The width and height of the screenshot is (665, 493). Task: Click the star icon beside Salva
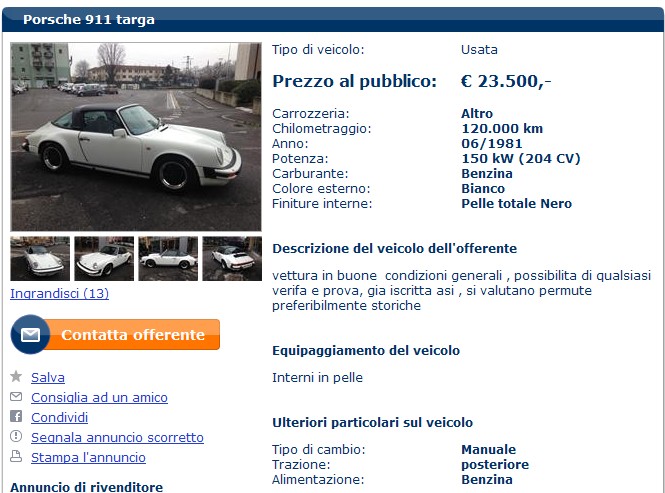16,376
